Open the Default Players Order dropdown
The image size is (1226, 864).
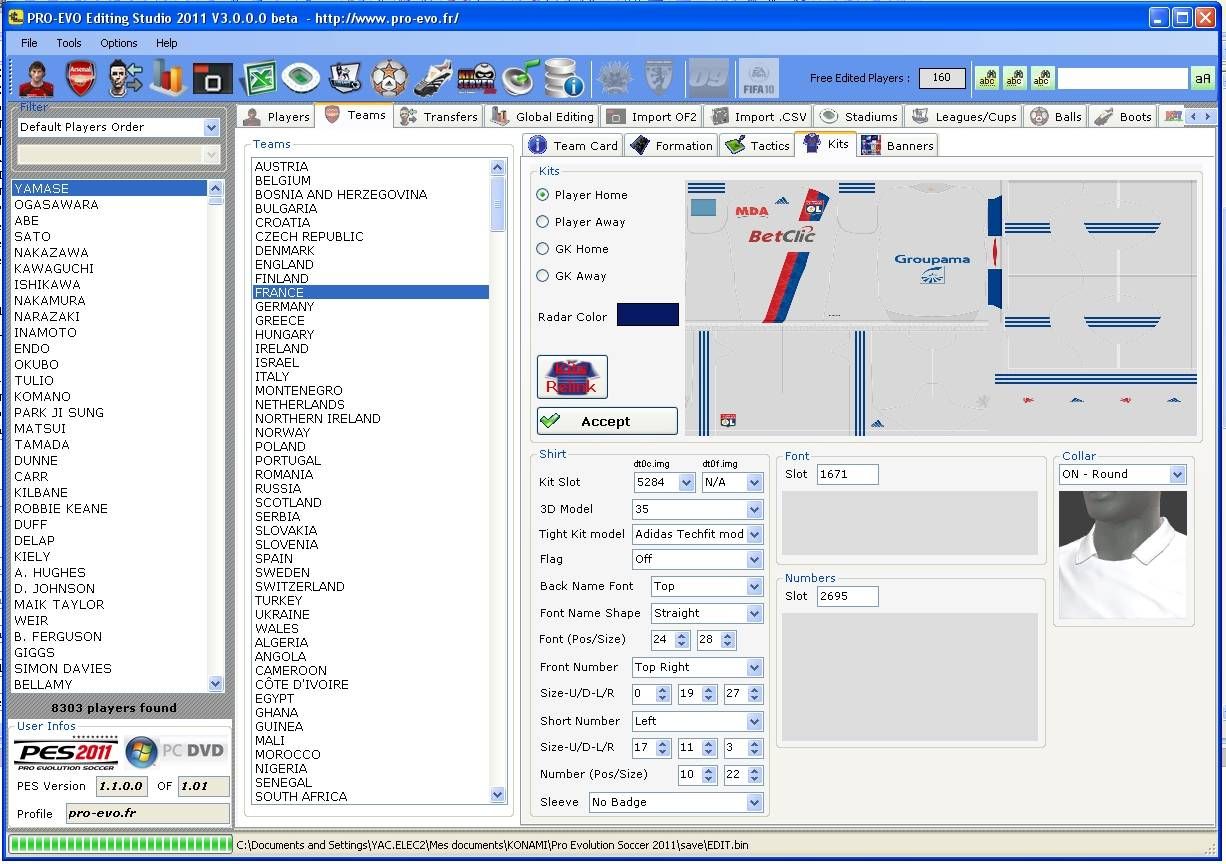point(211,128)
